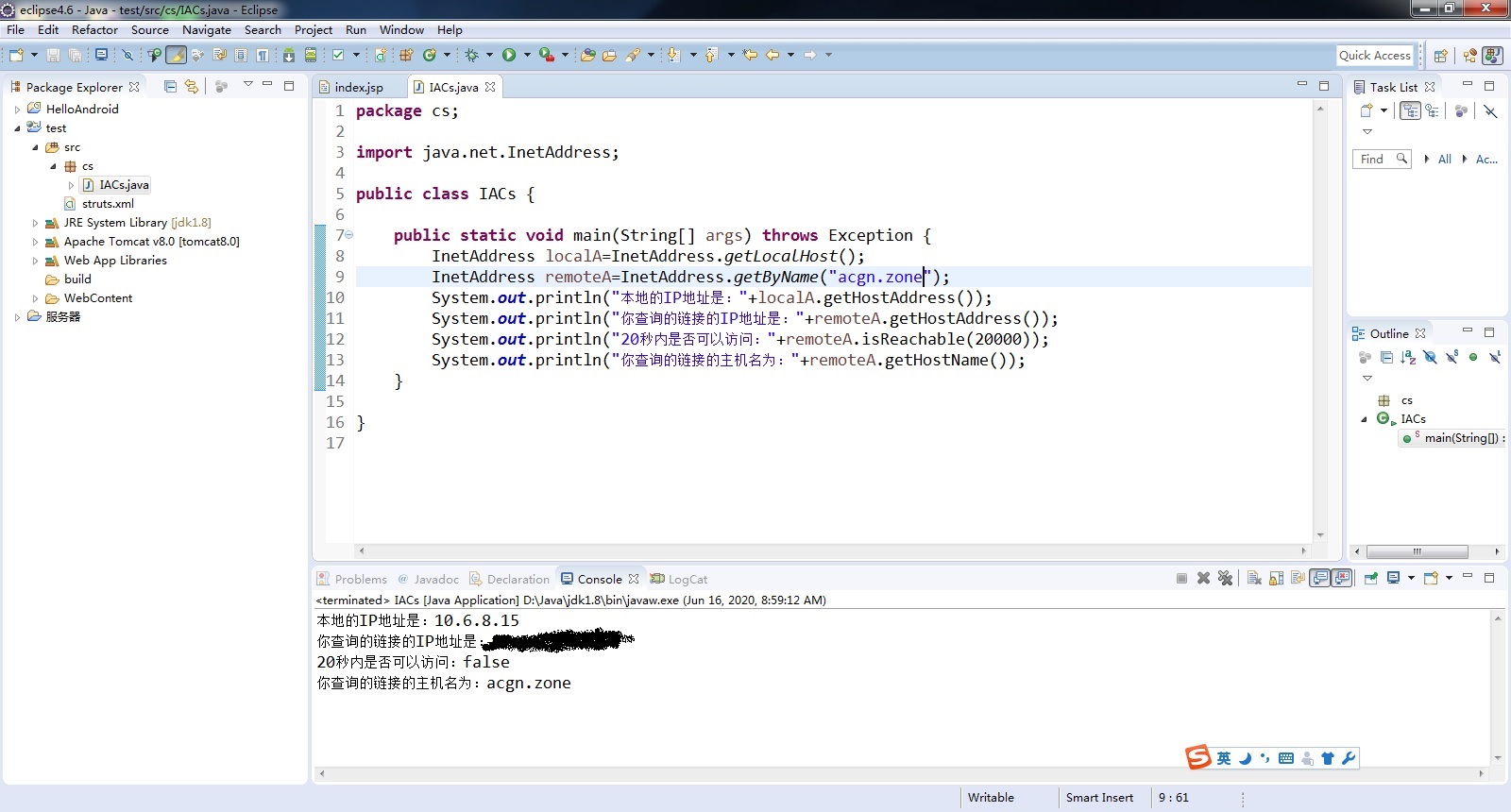Toggle Scroll Lock in Console toolbar
1511x812 pixels.
pyautogui.click(x=1276, y=578)
